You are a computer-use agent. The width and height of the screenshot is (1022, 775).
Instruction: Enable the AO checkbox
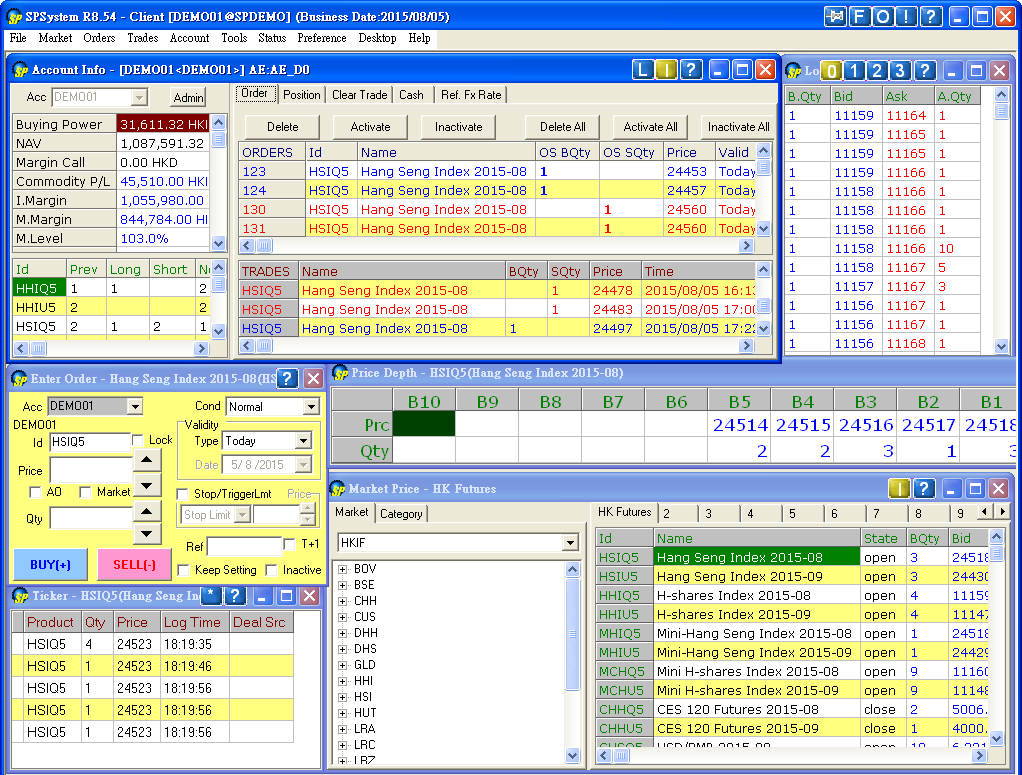[x=35, y=492]
